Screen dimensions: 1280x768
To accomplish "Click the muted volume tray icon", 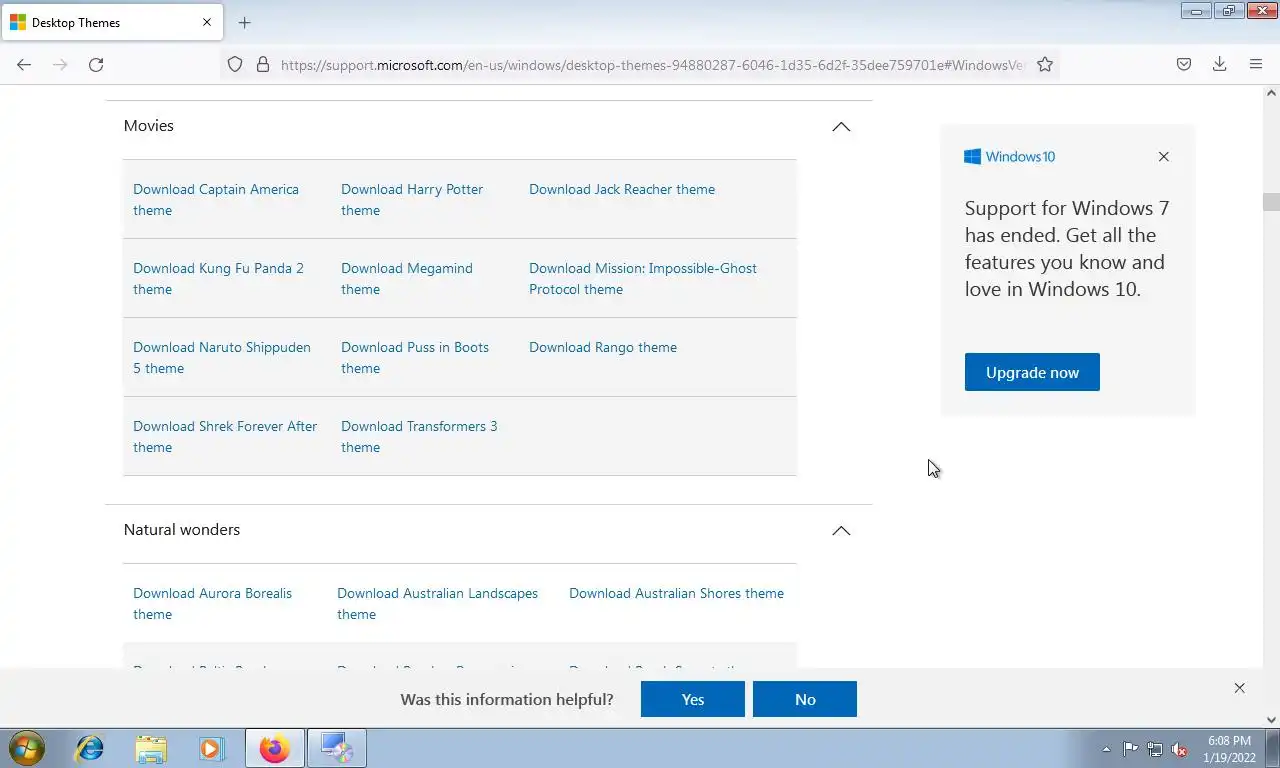I will tap(1179, 749).
